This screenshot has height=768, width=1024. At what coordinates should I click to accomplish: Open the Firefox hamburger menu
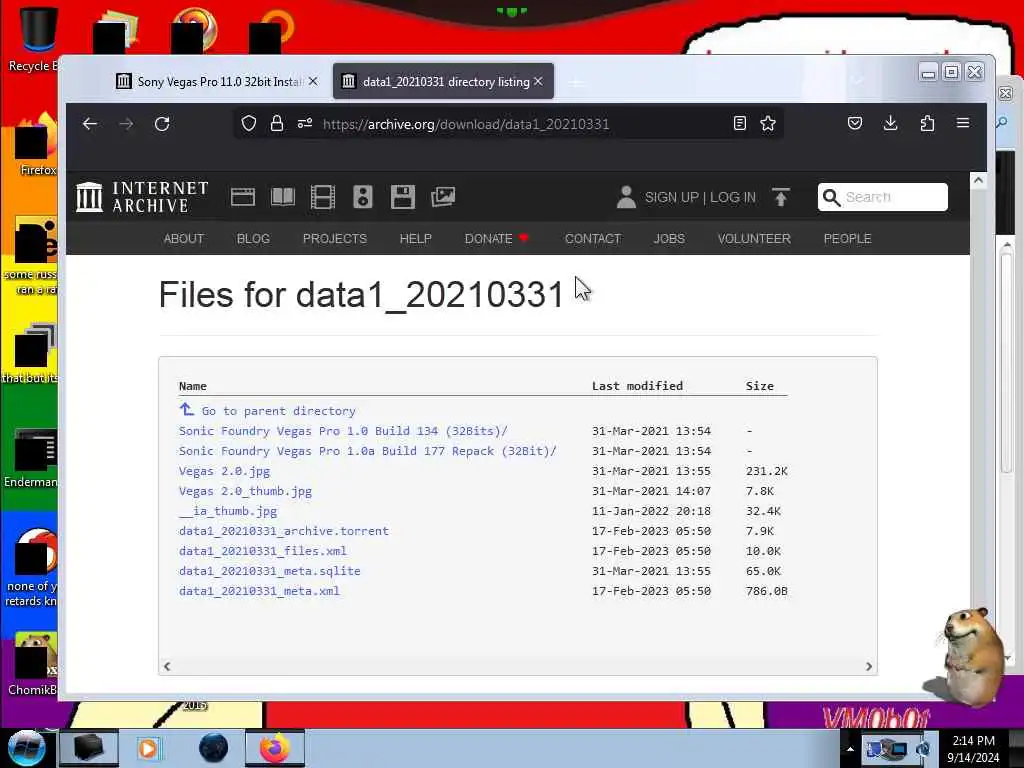click(963, 123)
